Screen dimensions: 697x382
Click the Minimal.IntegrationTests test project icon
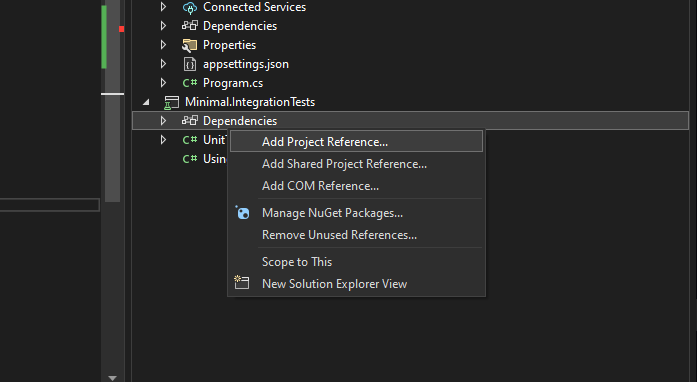pyautogui.click(x=171, y=102)
